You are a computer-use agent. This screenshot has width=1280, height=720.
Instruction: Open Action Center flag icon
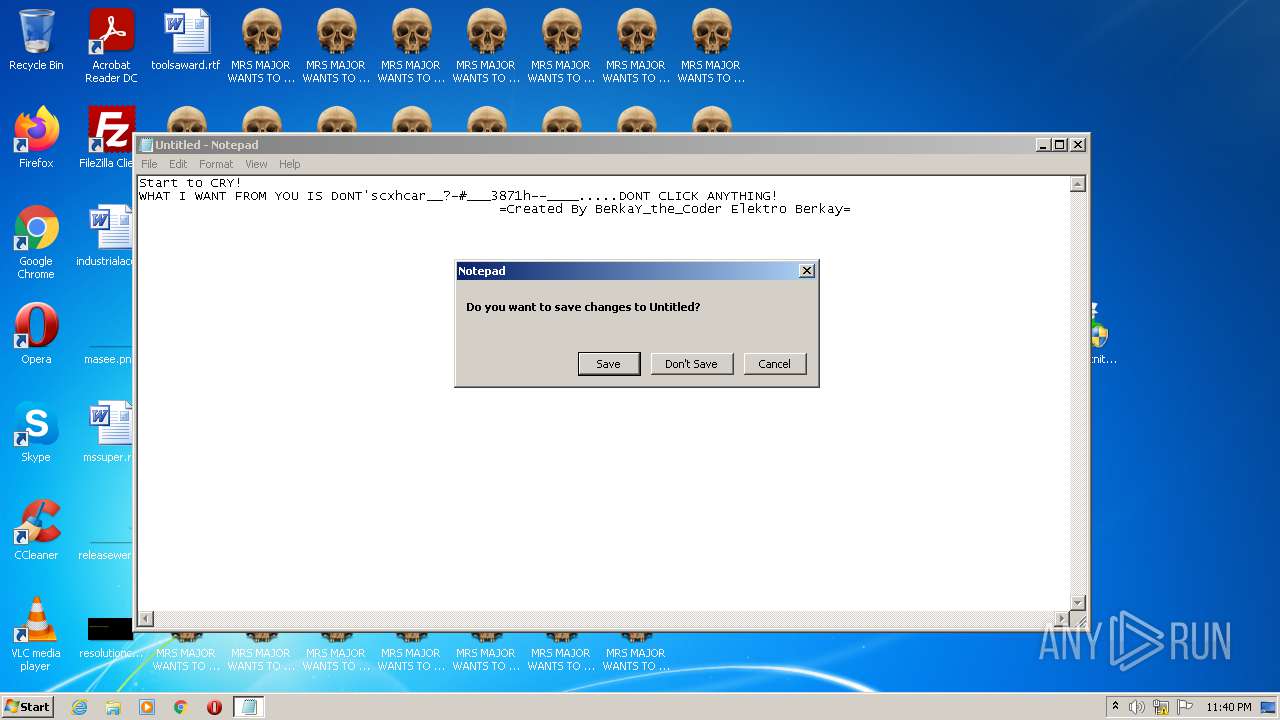[1184, 707]
